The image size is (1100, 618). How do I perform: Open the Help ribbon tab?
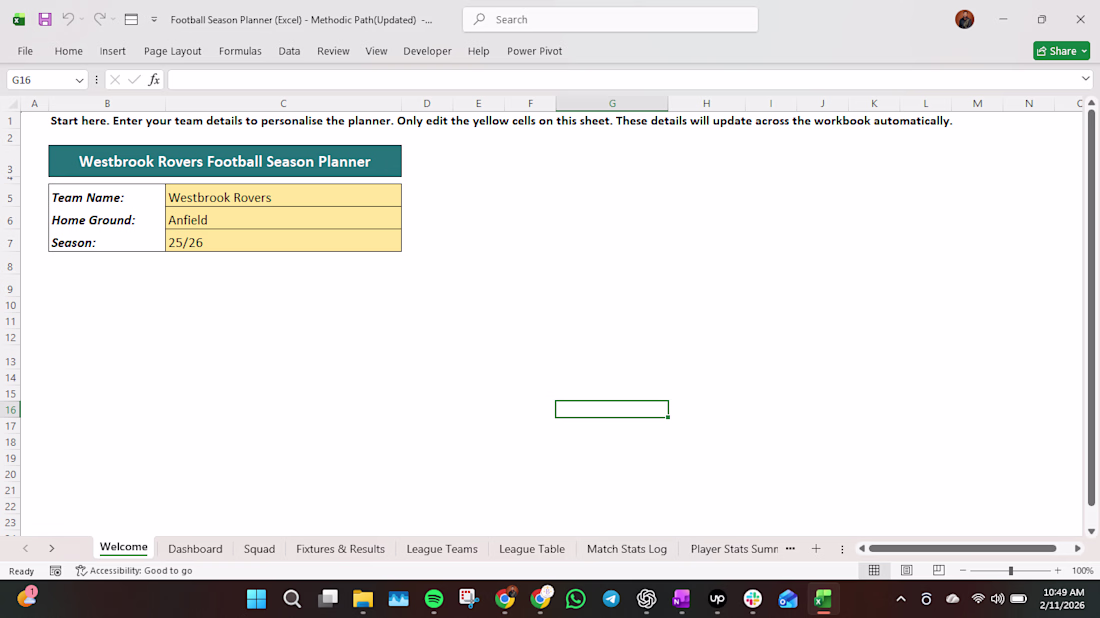478,51
